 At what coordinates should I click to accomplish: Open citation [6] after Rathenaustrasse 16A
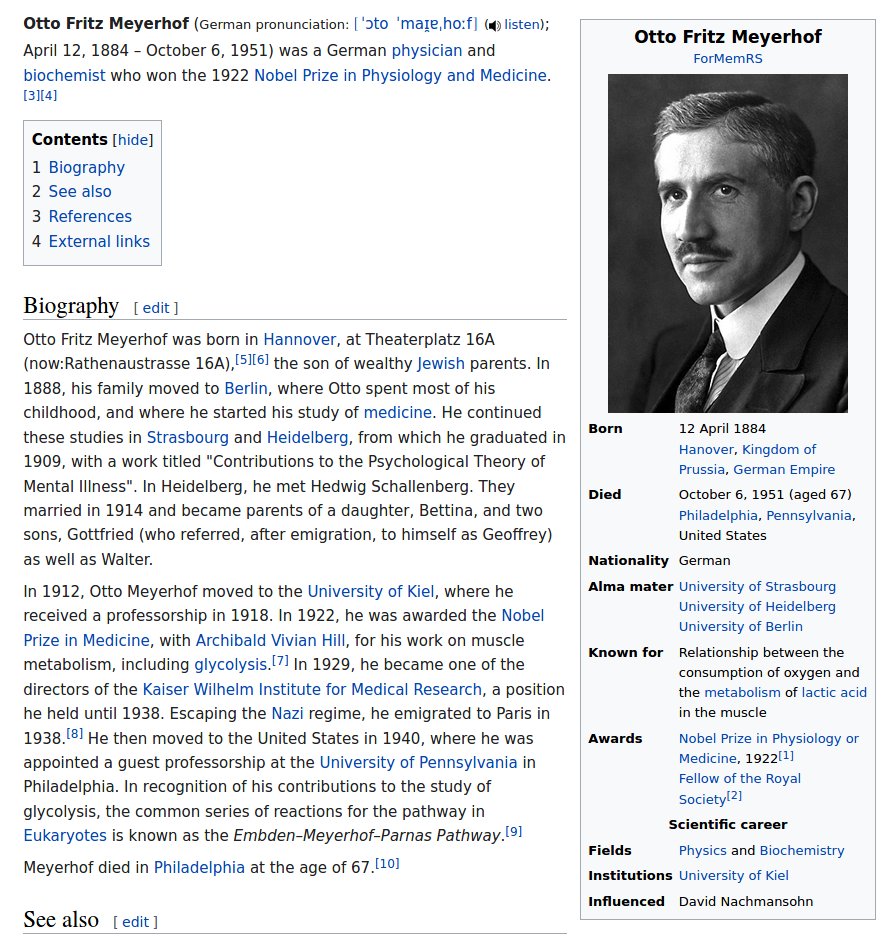[x=260, y=360]
